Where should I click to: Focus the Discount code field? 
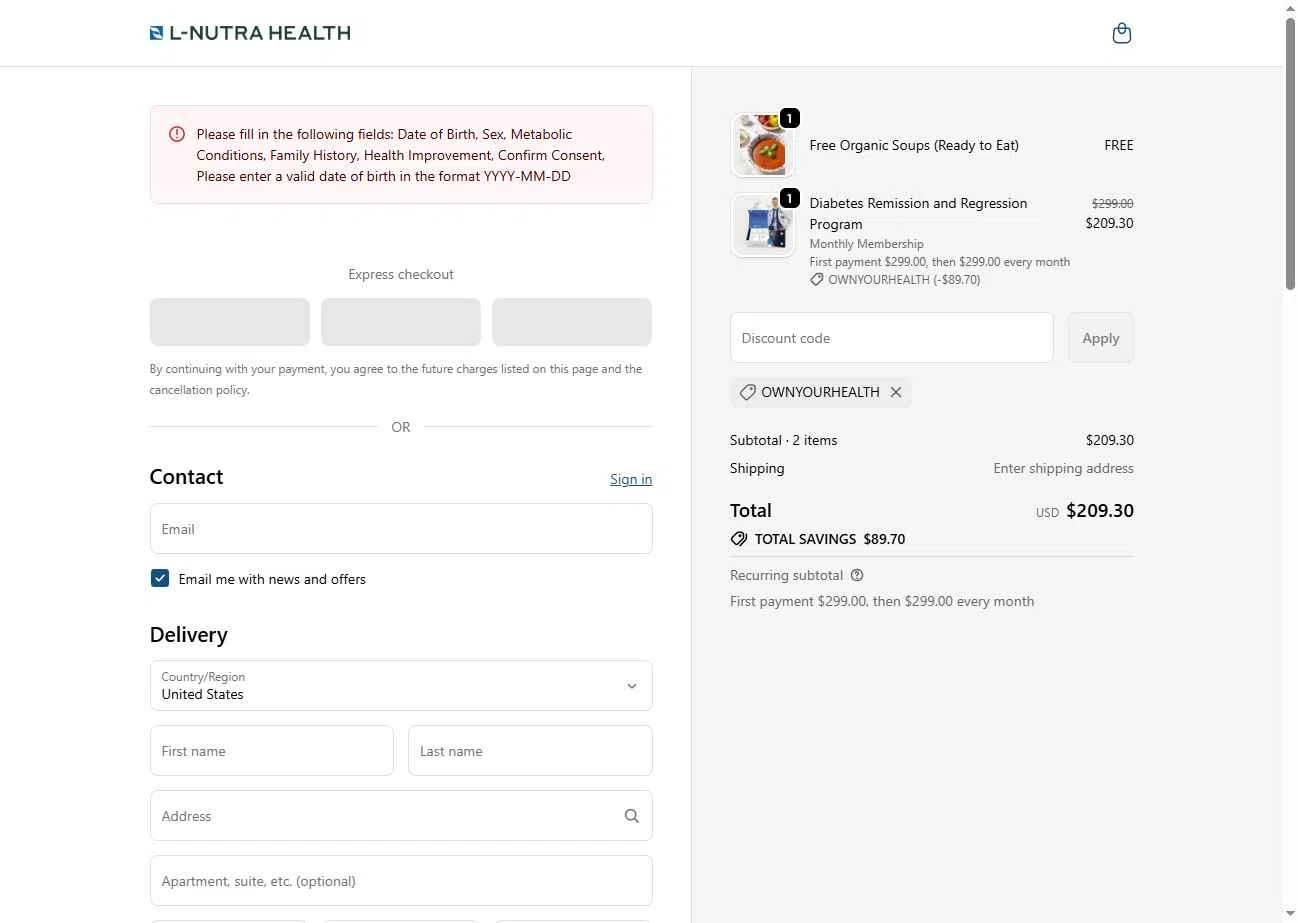tap(892, 338)
